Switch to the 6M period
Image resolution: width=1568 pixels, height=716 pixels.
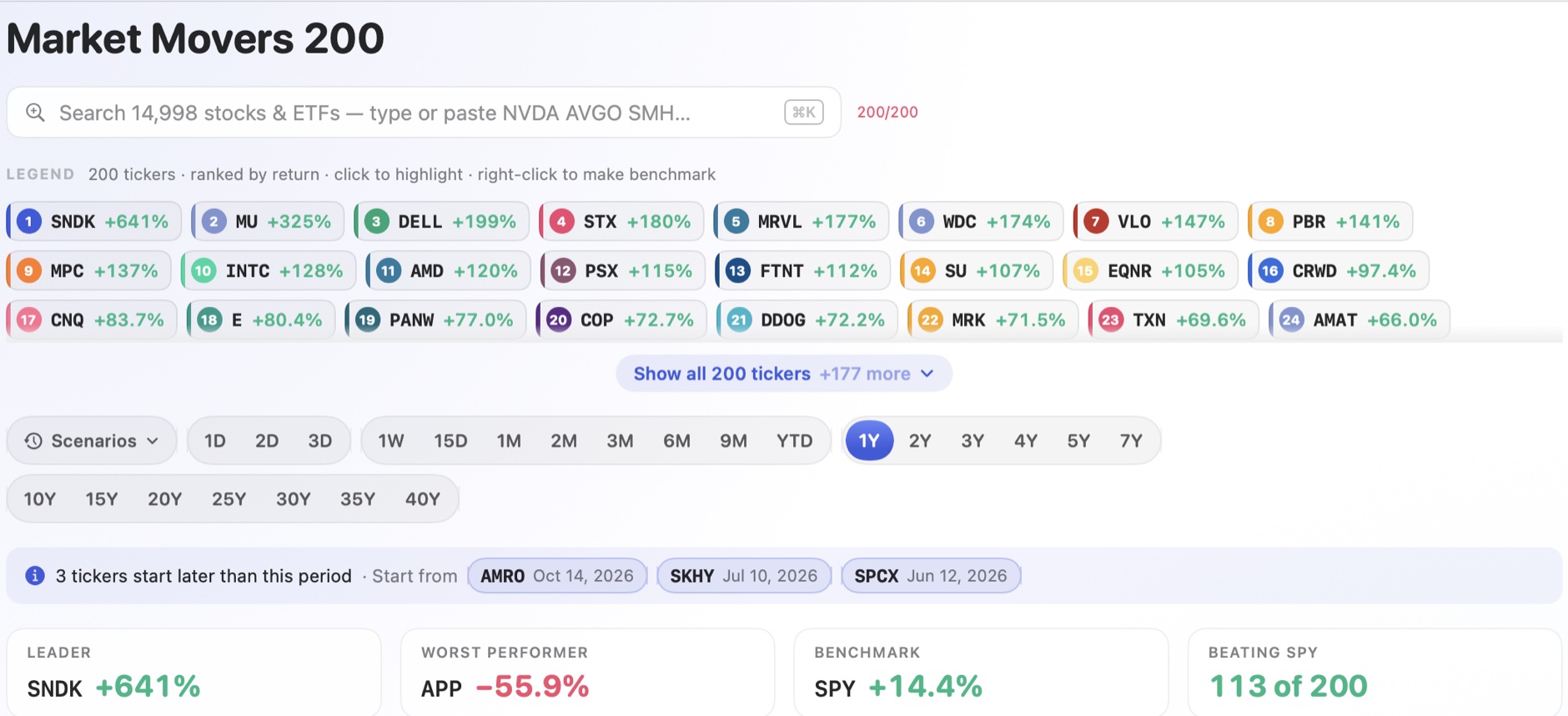[x=676, y=441]
